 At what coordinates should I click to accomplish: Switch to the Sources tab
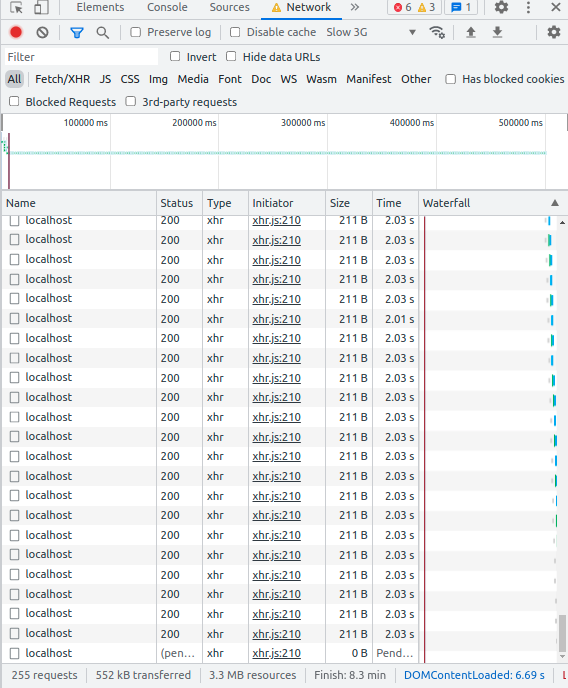pos(229,7)
